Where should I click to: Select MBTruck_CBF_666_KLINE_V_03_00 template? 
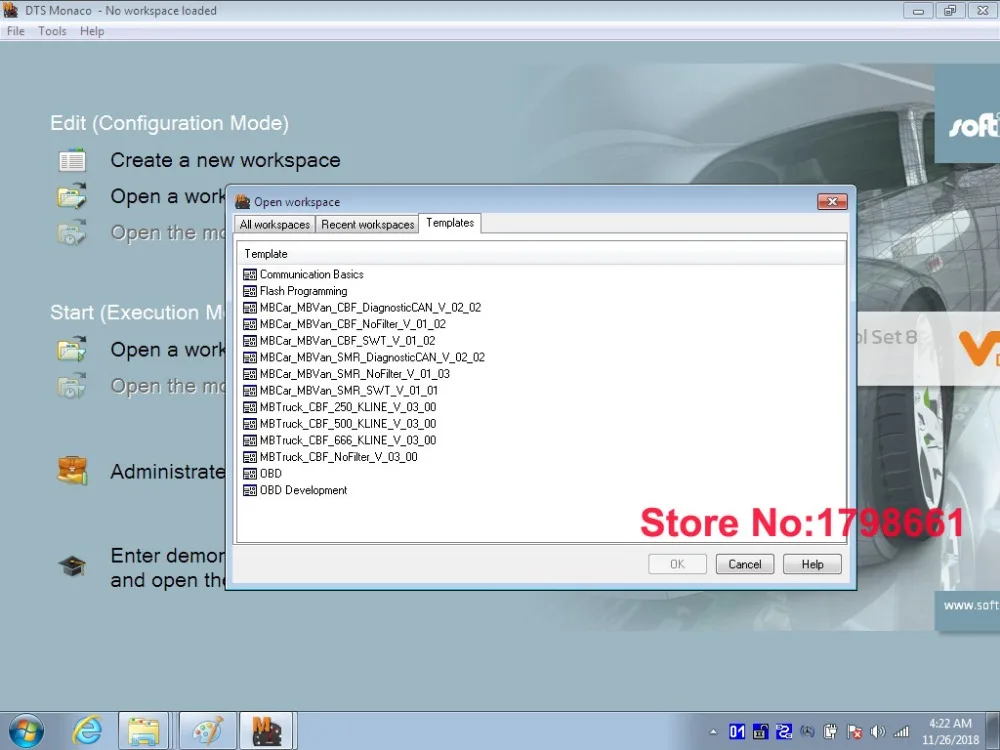click(x=340, y=440)
